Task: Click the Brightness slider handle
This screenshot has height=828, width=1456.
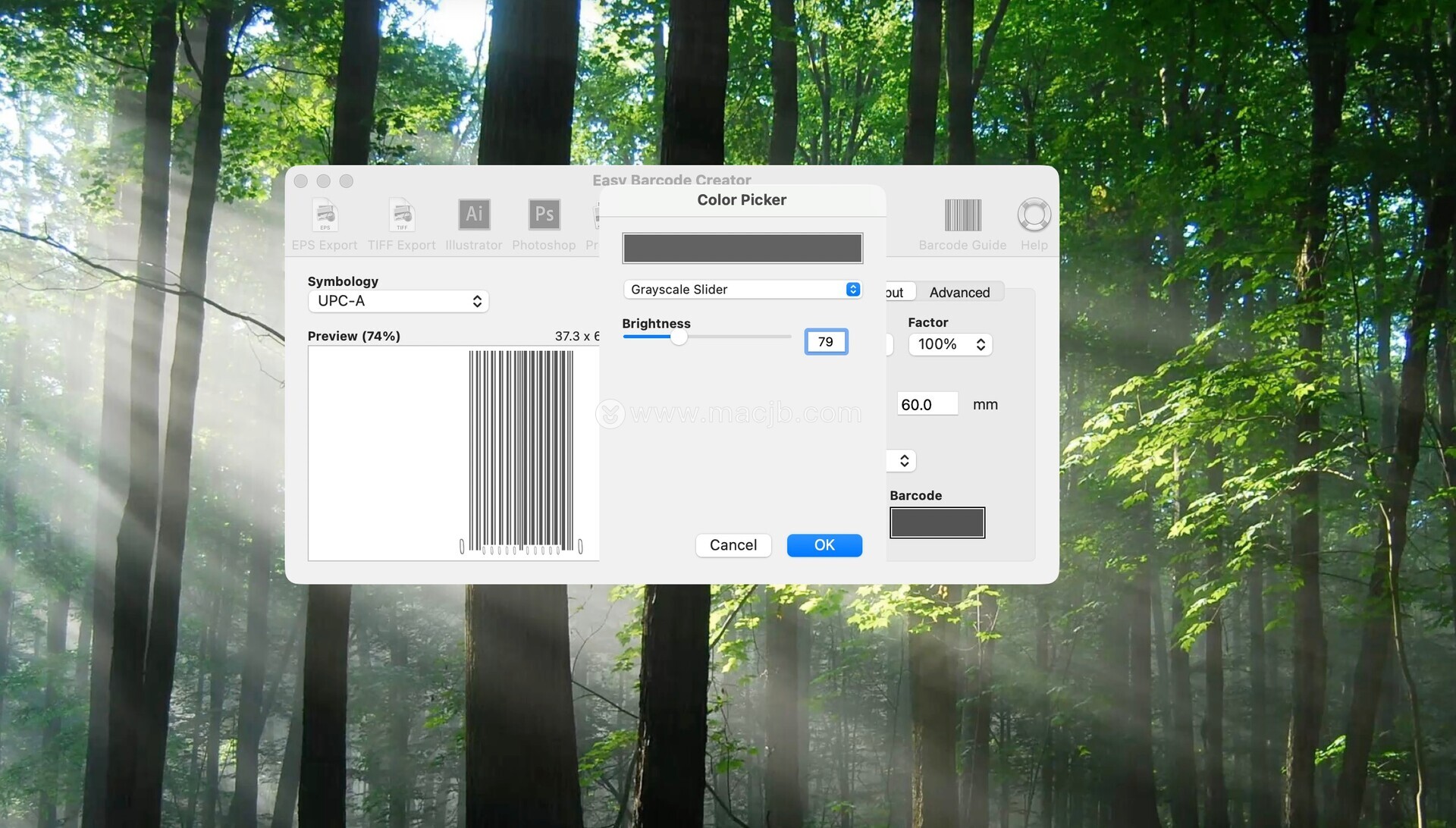Action: point(679,337)
